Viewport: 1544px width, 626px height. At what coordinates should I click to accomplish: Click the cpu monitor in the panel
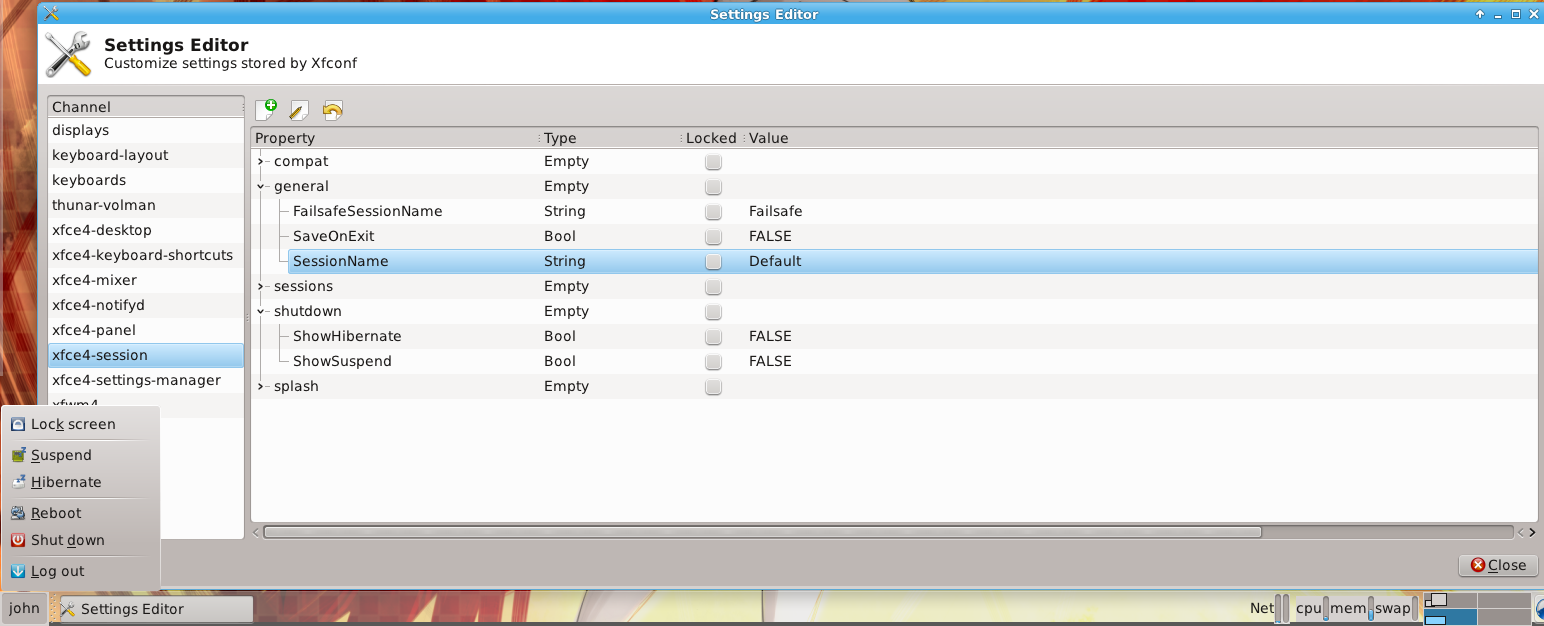pyautogui.click(x=1310, y=608)
